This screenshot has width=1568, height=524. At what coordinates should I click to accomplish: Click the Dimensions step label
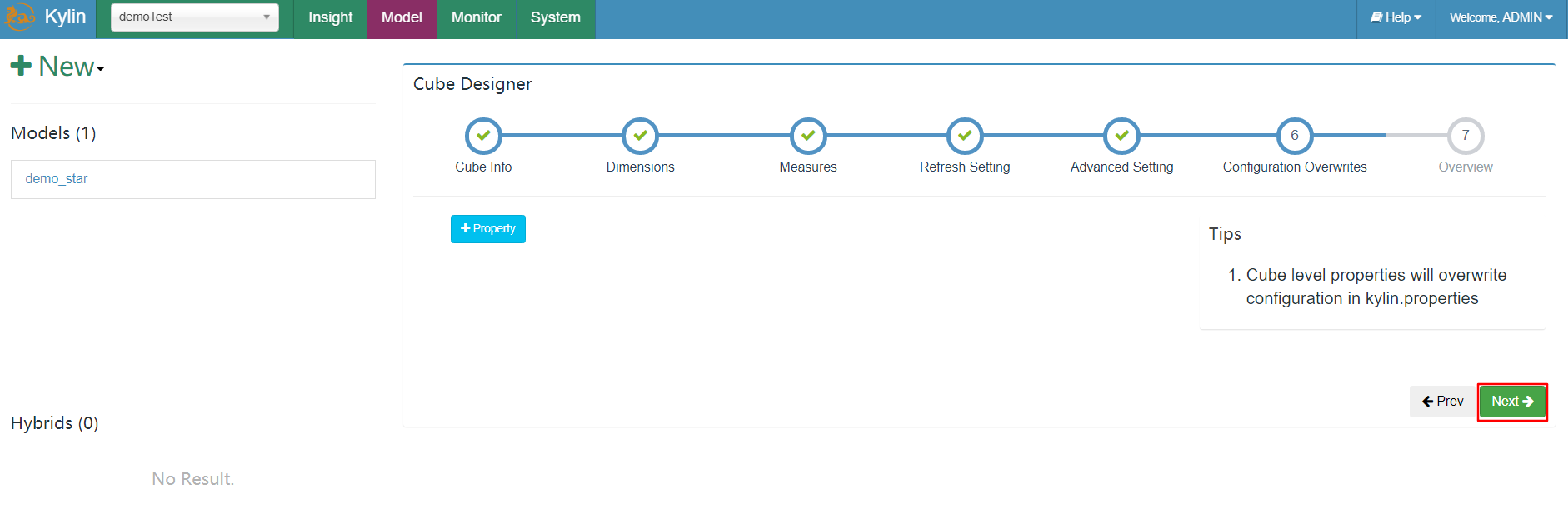(x=641, y=167)
